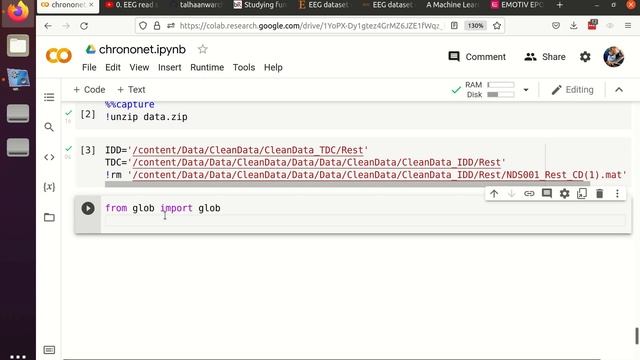This screenshot has height=360, width=640.
Task: Mirror cell in tab icon
Action: coord(582,193)
